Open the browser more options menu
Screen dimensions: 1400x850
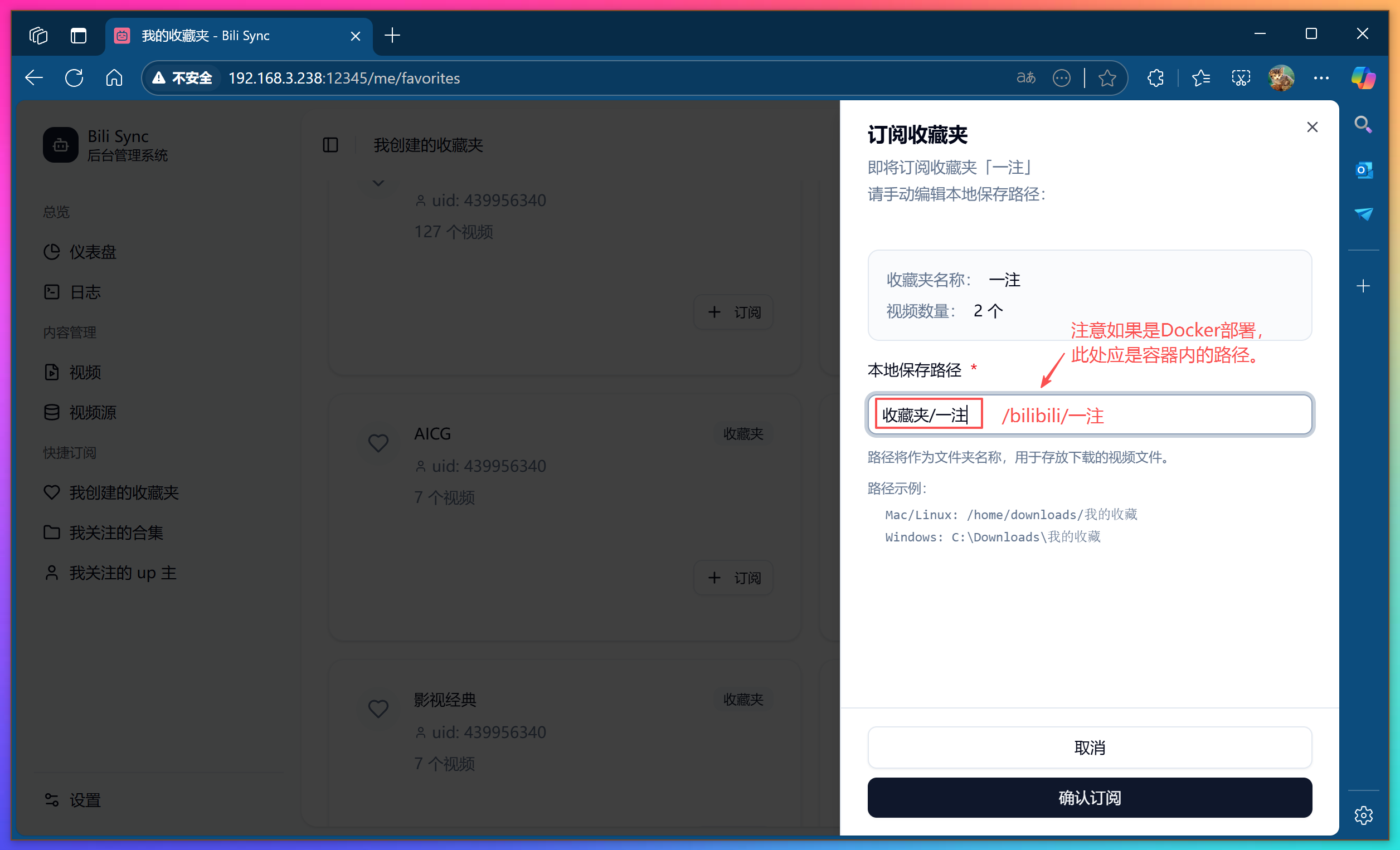(x=1322, y=78)
